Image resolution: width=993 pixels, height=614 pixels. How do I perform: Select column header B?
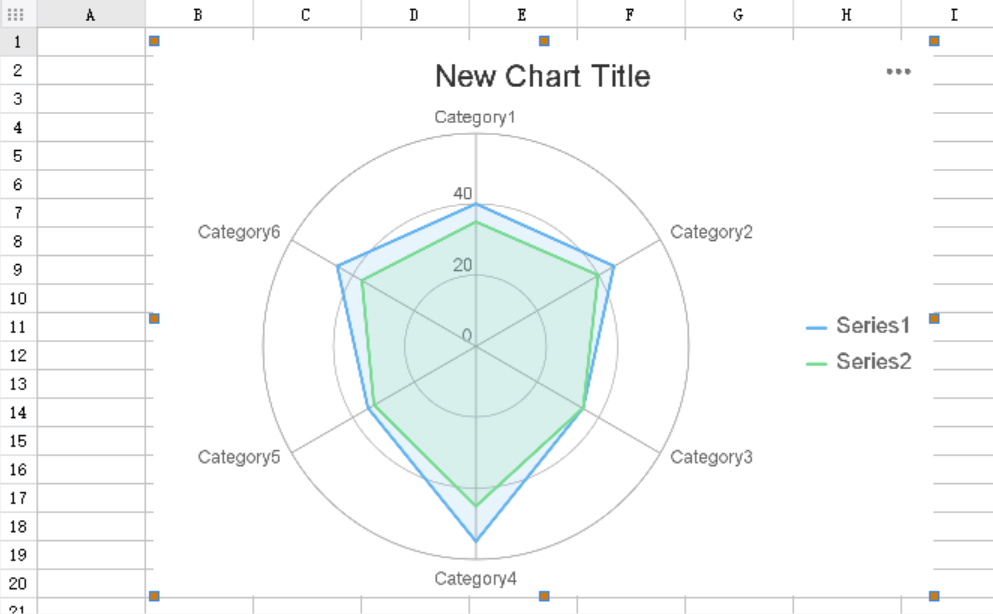point(197,14)
